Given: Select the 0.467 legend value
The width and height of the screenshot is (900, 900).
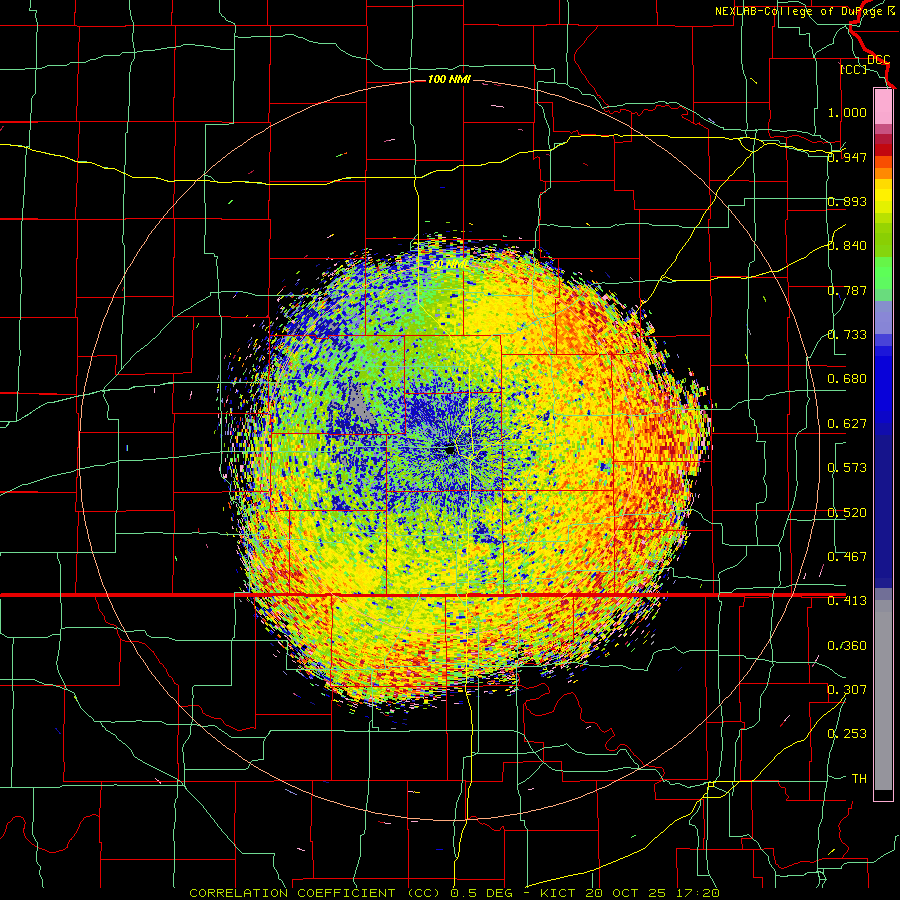Looking at the screenshot, I should click(847, 557).
